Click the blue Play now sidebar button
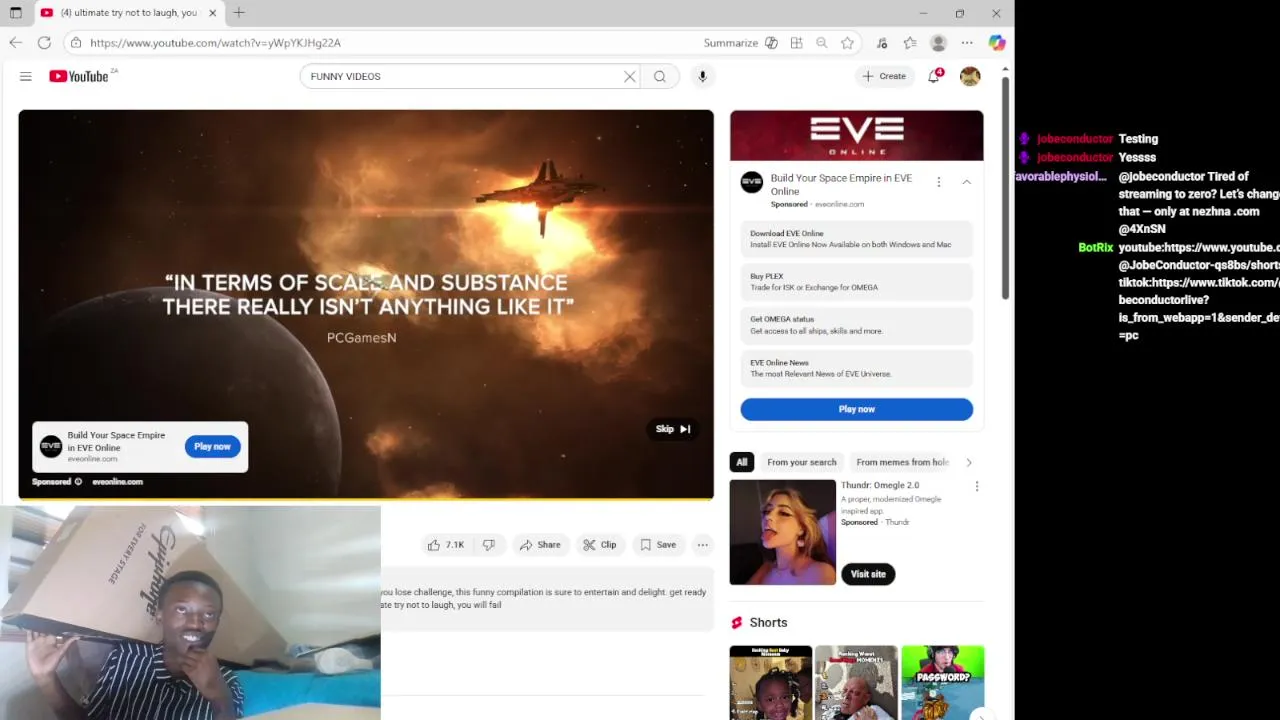 pos(856,409)
